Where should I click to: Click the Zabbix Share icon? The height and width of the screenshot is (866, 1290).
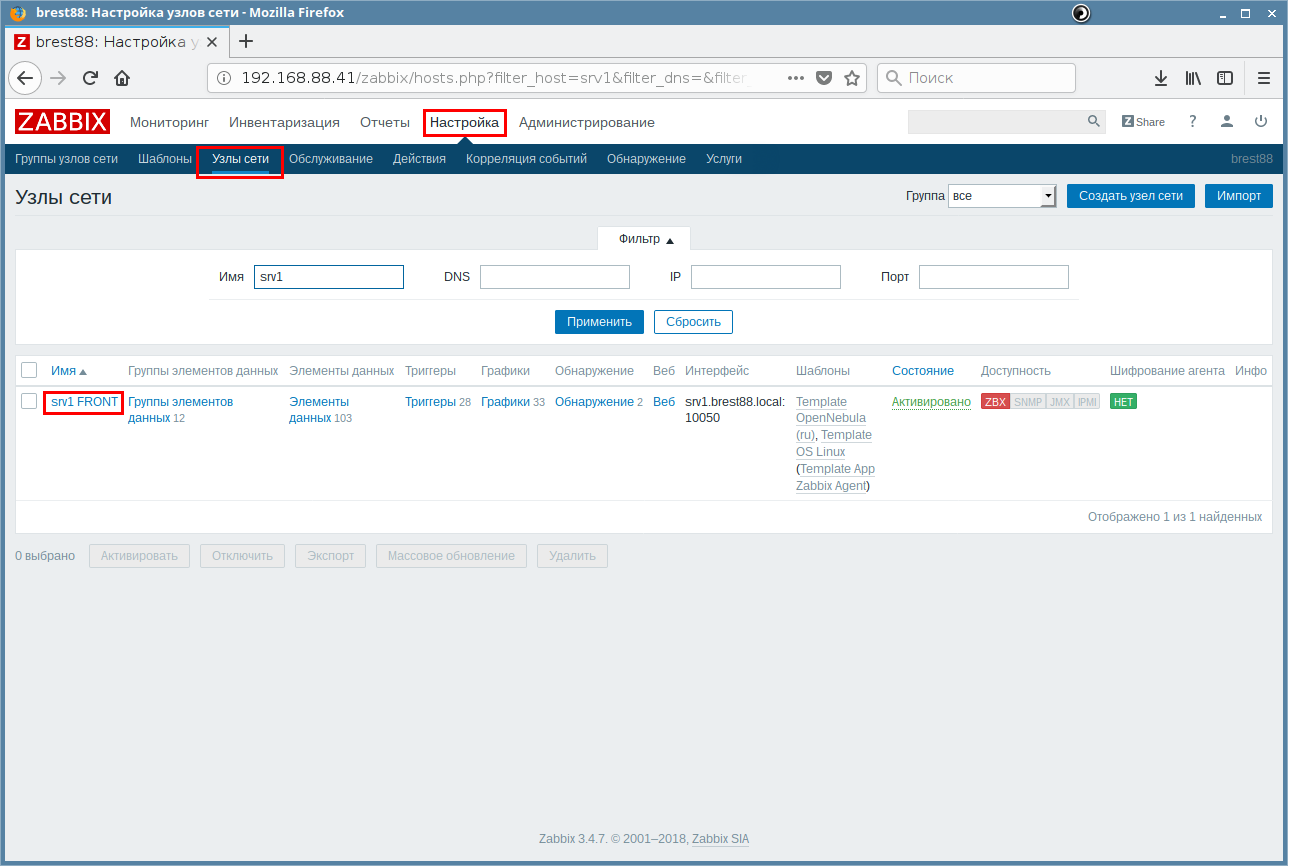click(x=1143, y=122)
